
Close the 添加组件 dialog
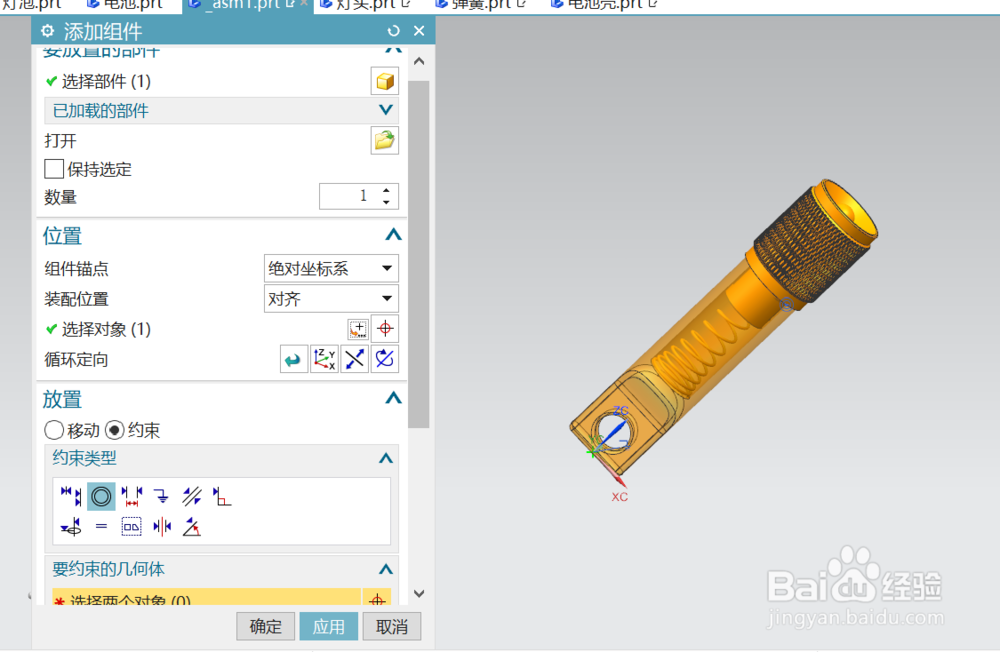coord(419,31)
